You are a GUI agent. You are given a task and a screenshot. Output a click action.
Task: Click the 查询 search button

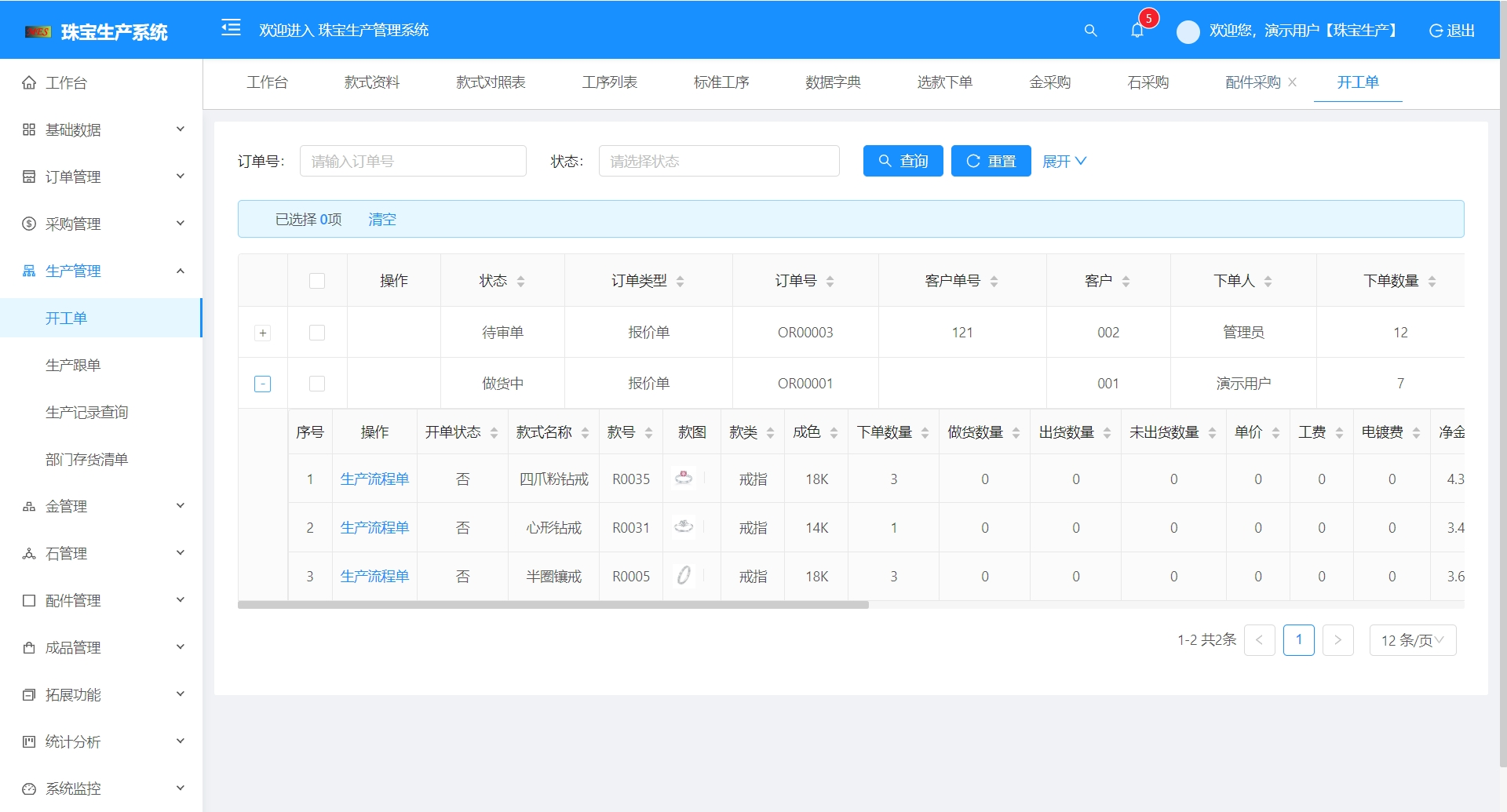903,161
